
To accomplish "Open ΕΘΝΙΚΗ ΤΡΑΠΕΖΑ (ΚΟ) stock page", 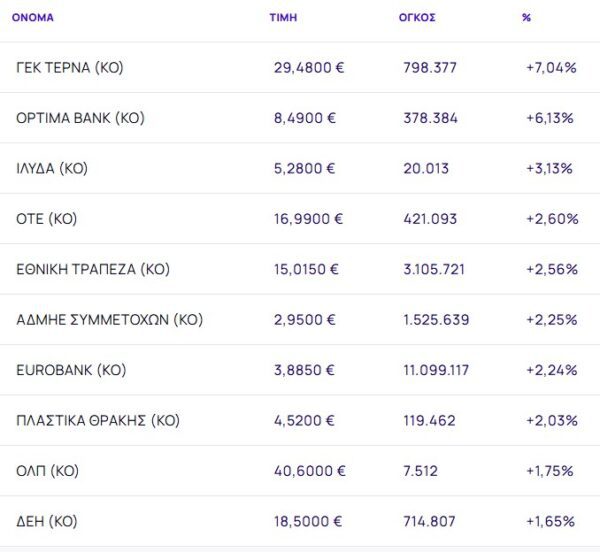I will coord(93,269).
